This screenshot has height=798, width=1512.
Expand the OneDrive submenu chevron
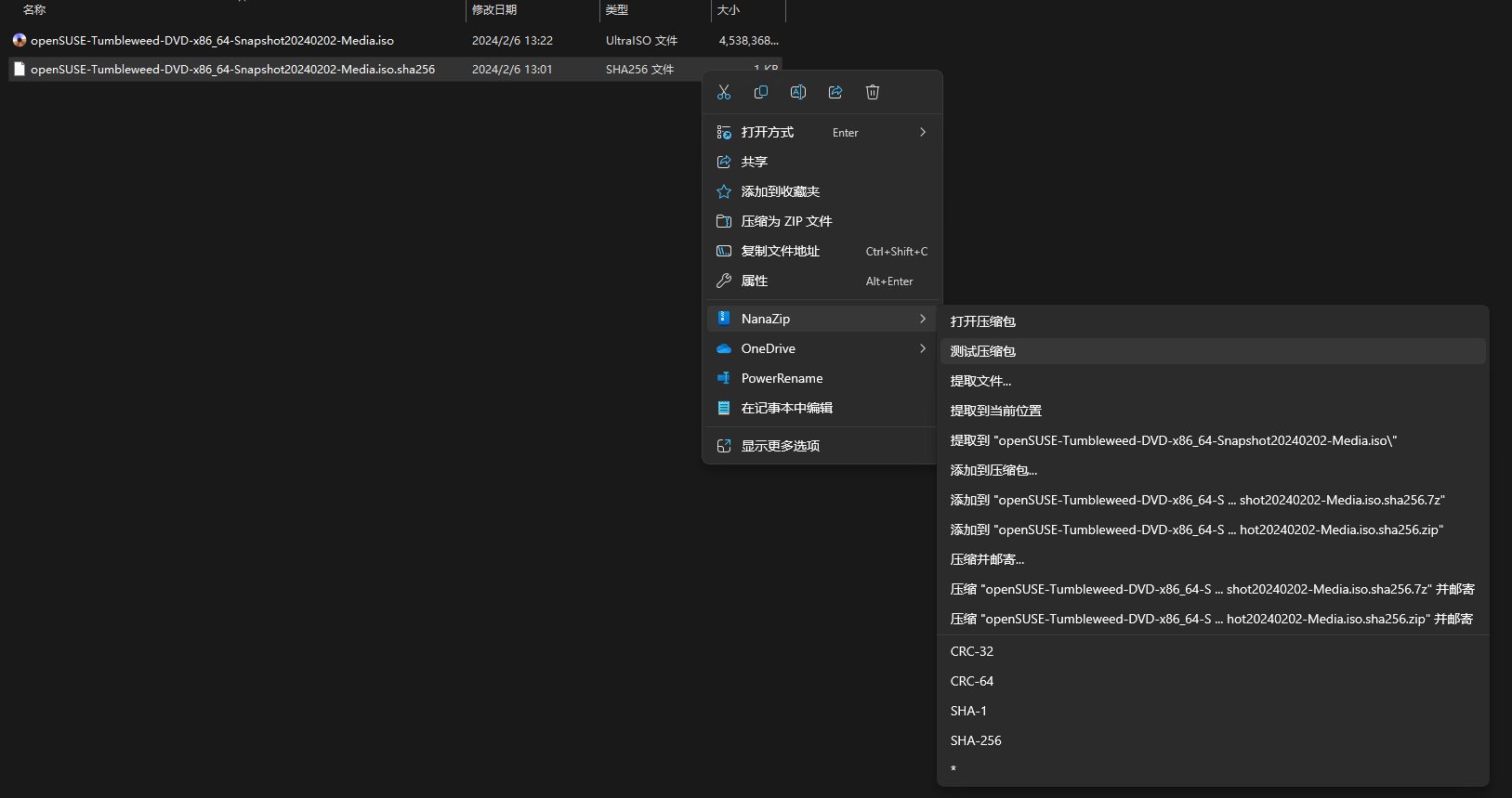pyautogui.click(x=922, y=348)
